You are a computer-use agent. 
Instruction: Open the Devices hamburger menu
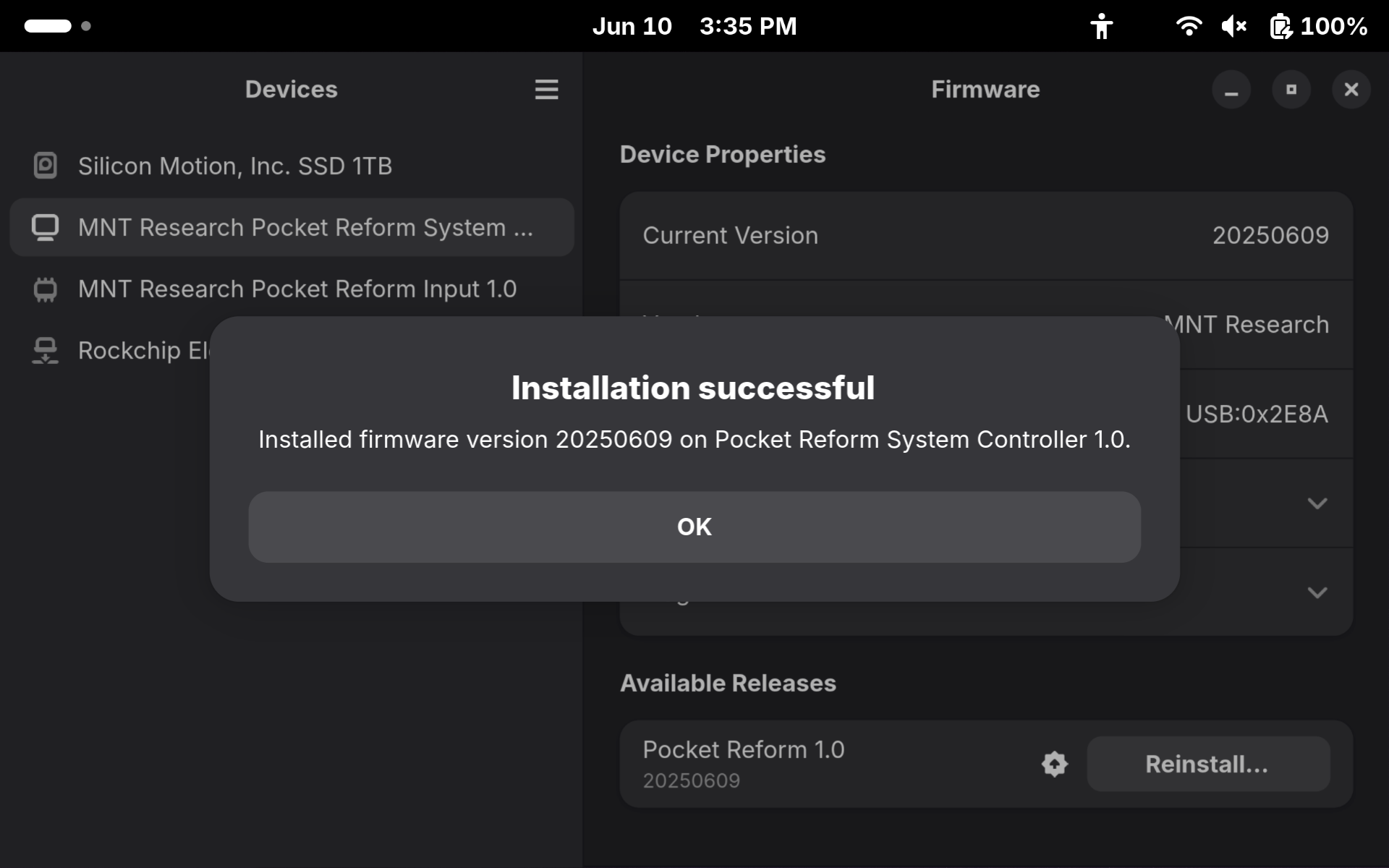546,90
